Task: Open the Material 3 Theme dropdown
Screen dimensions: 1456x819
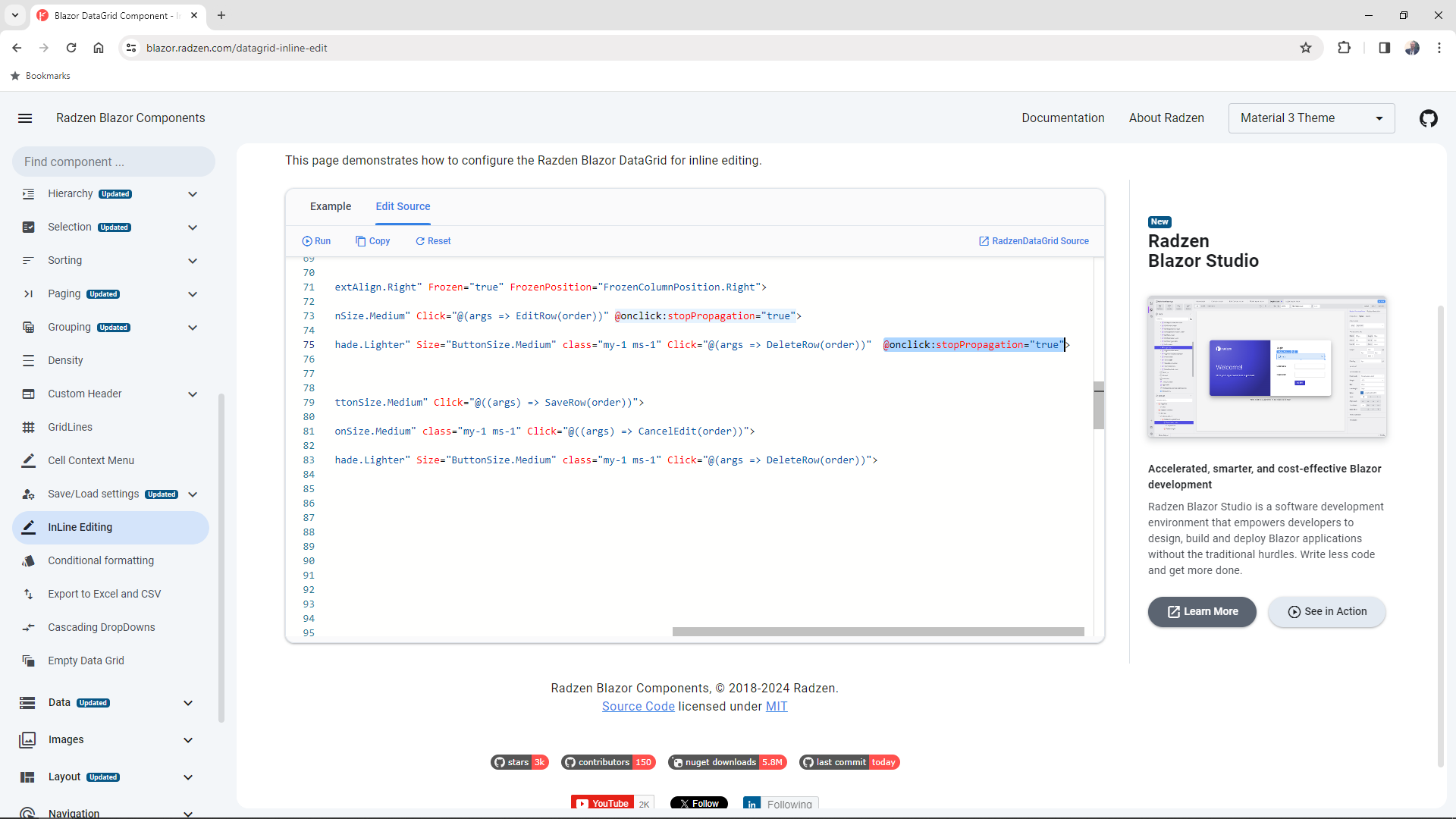Action: 1311,118
